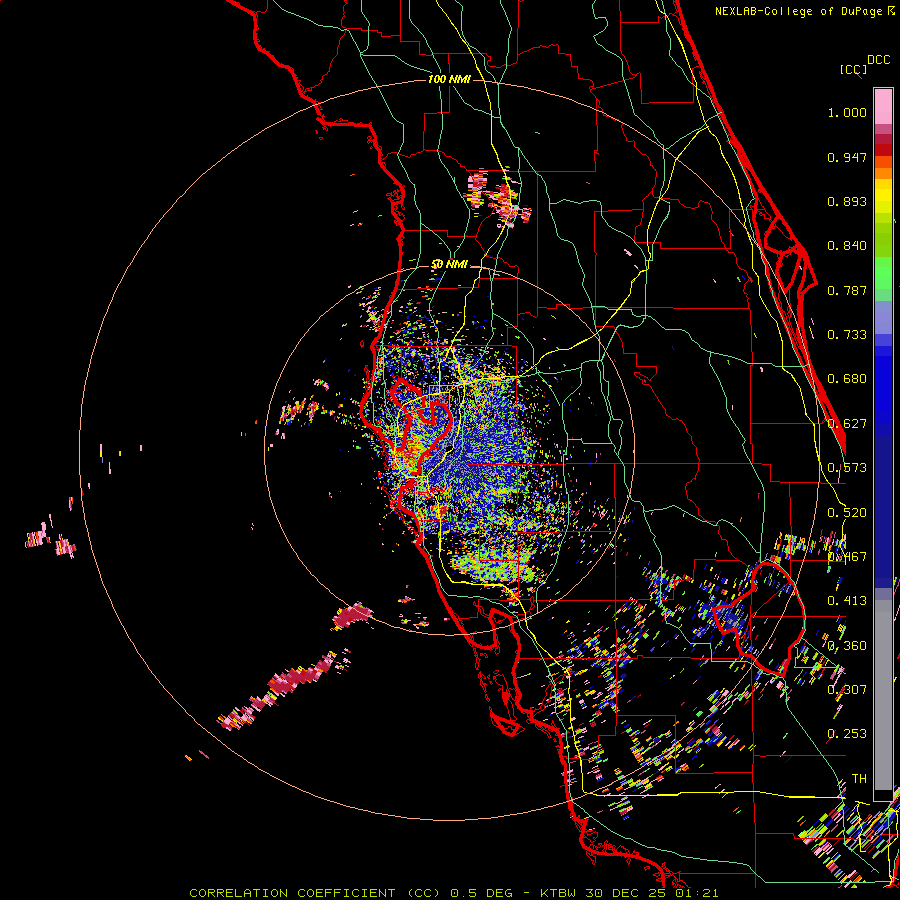Select the 0.307 scale value
The width and height of the screenshot is (900, 900).
click(x=847, y=690)
